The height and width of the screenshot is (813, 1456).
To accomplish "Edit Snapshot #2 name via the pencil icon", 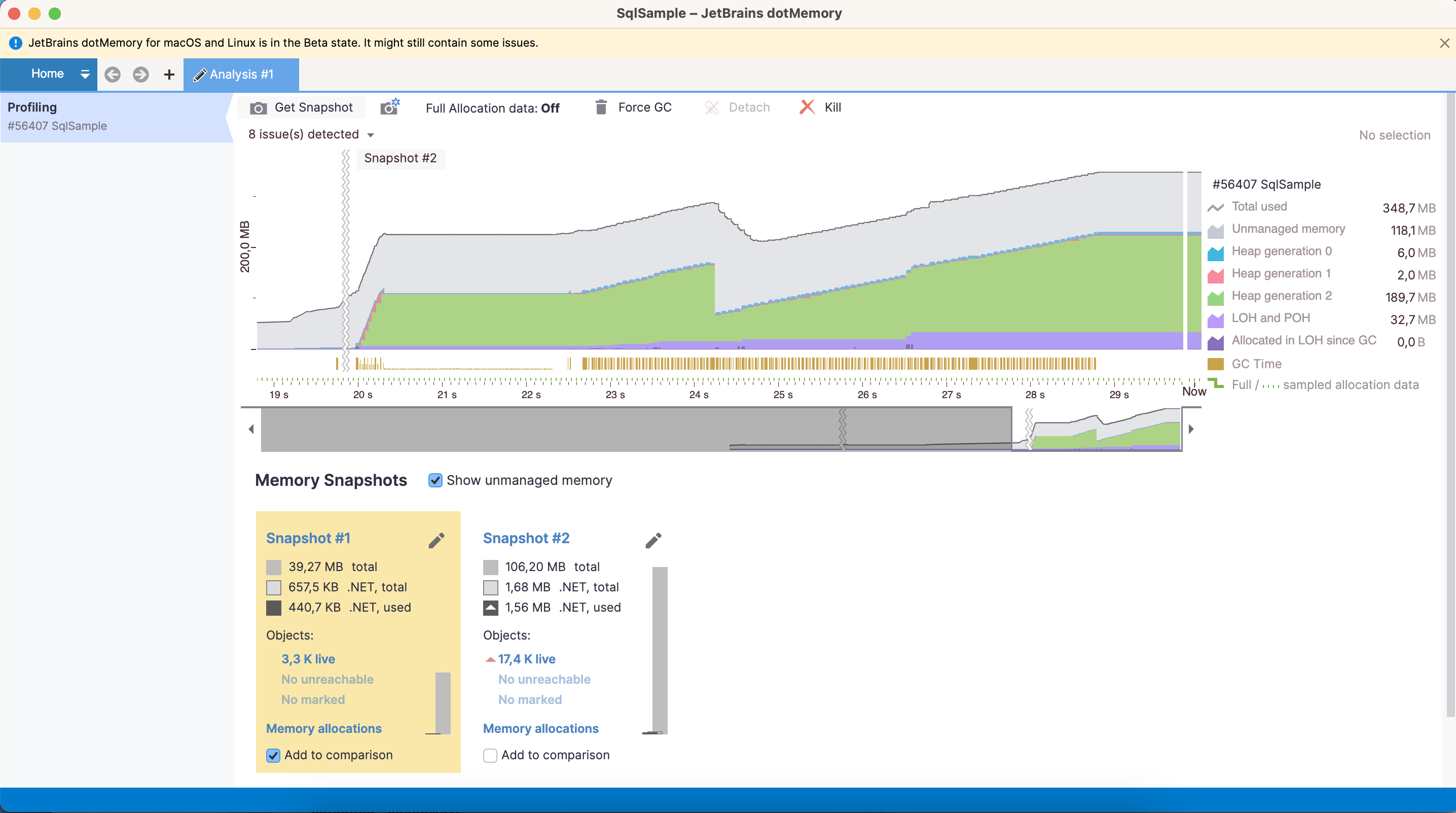I will click(x=653, y=541).
